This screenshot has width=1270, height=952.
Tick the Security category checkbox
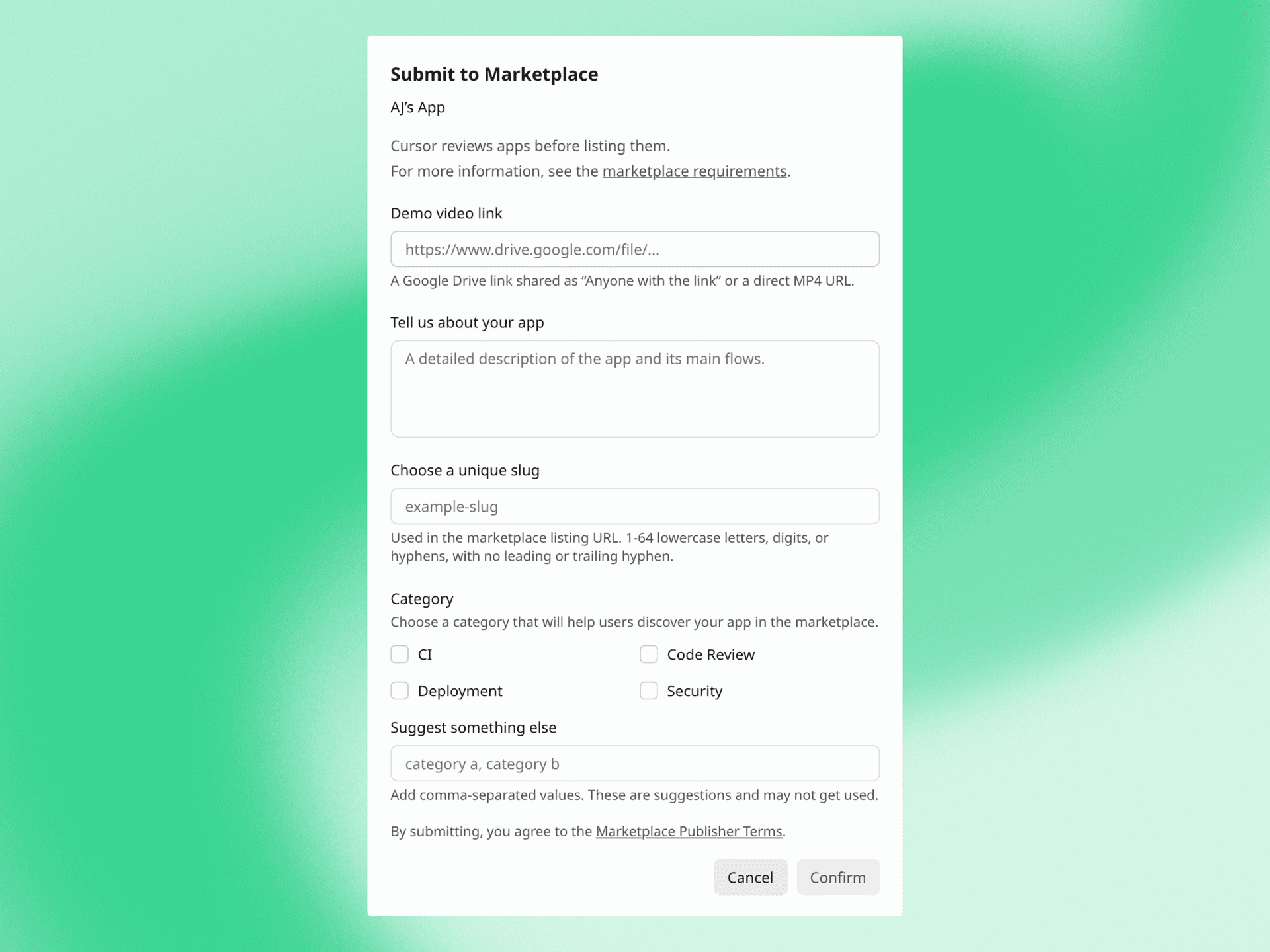(x=649, y=691)
